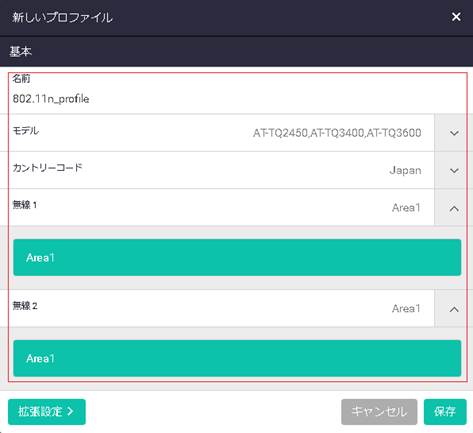Click the キャンセル button
The height and width of the screenshot is (433, 473).
[x=379, y=412]
